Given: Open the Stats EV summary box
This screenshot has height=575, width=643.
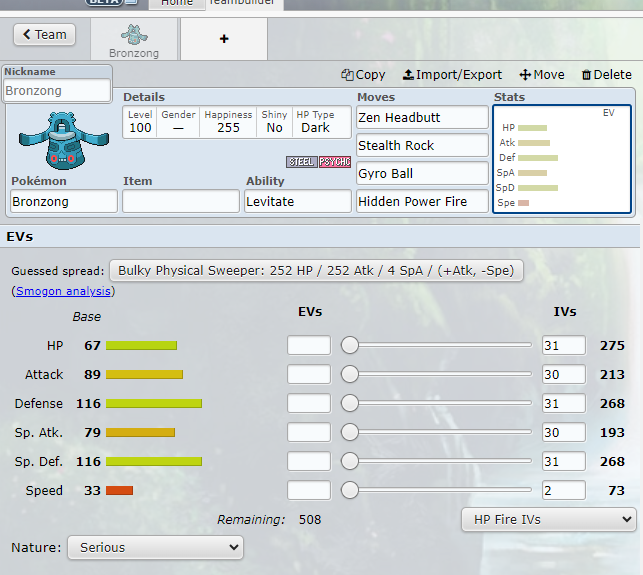Looking at the screenshot, I should coord(562,159).
